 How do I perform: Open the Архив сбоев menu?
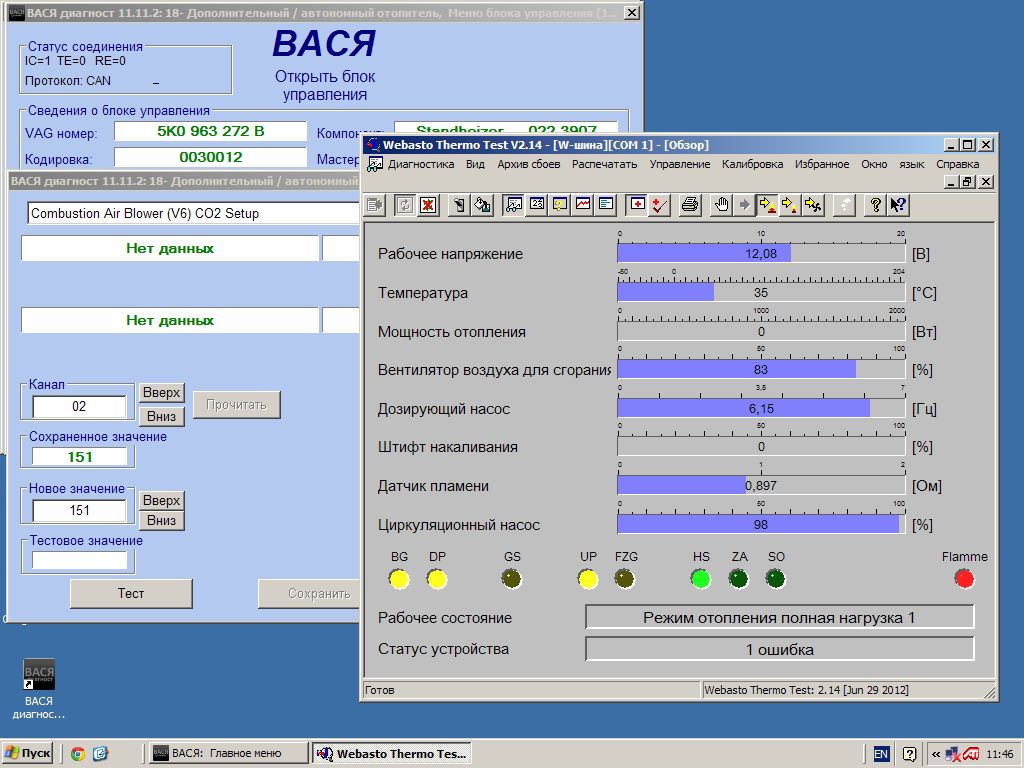point(528,165)
